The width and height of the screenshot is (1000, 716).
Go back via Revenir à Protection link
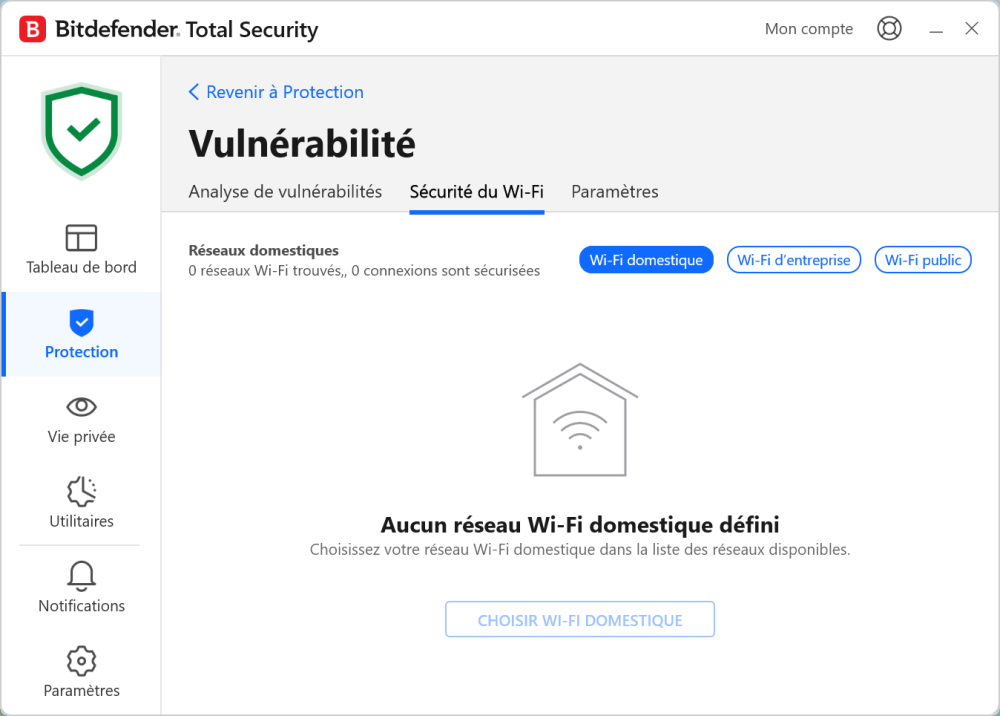point(276,92)
